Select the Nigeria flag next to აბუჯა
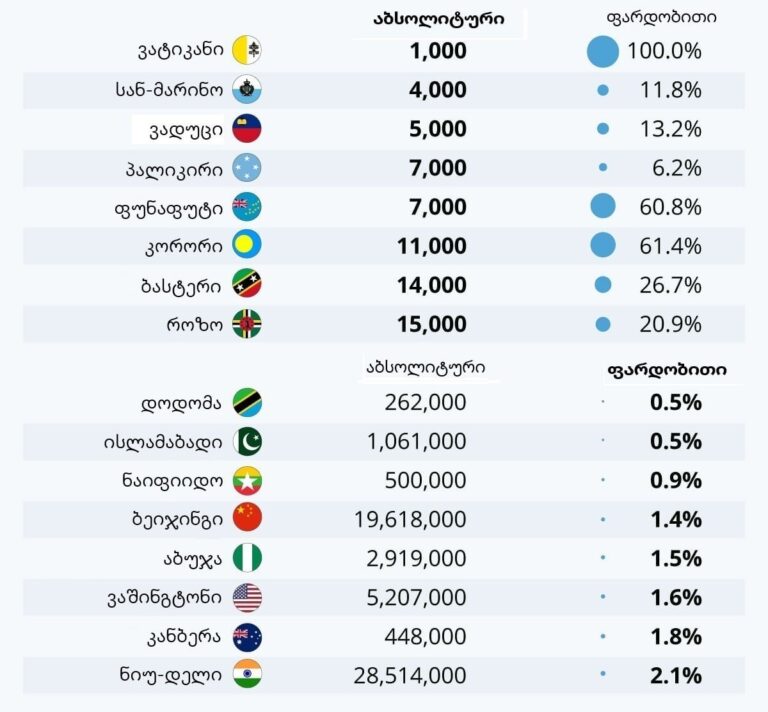The image size is (768, 712). (246, 558)
